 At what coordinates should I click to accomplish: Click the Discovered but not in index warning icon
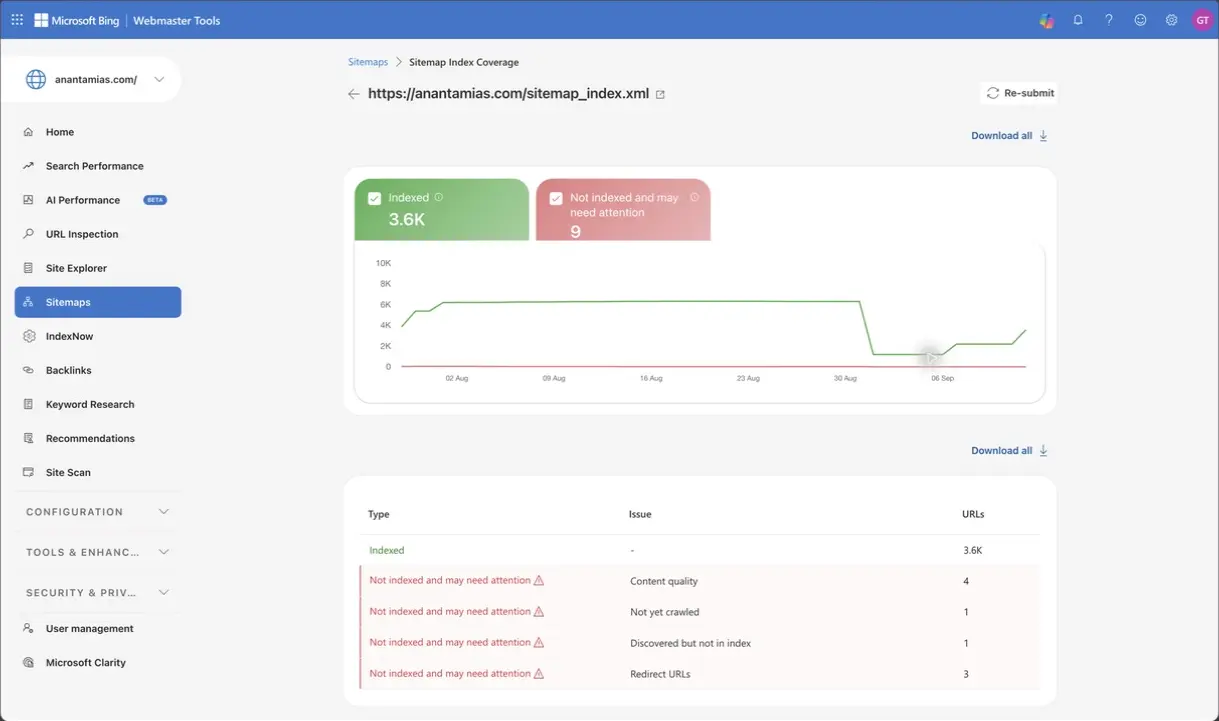click(x=539, y=642)
